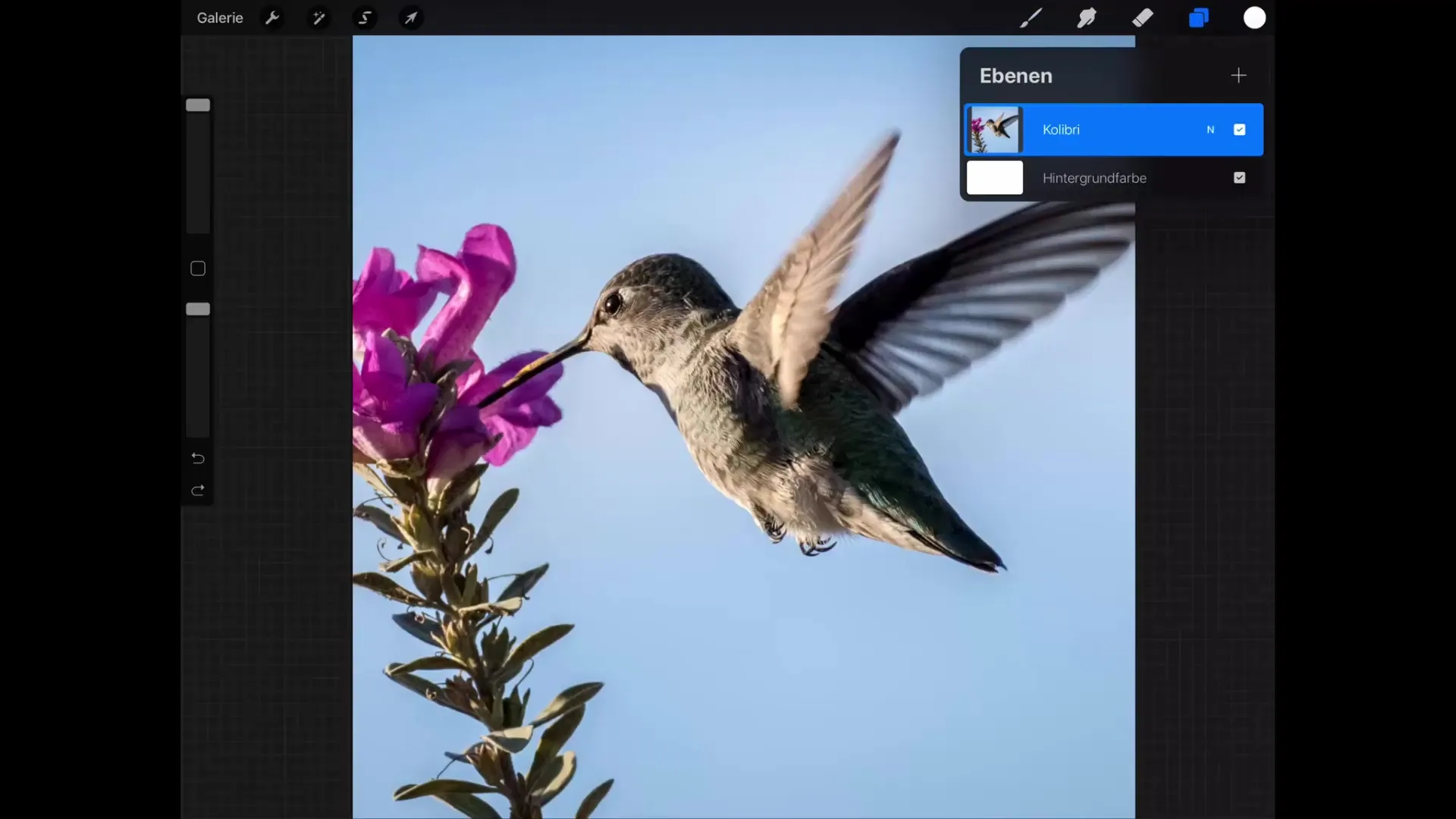Screen dimensions: 1456x819
Task: Select the Paint brush tool
Action: (1031, 17)
